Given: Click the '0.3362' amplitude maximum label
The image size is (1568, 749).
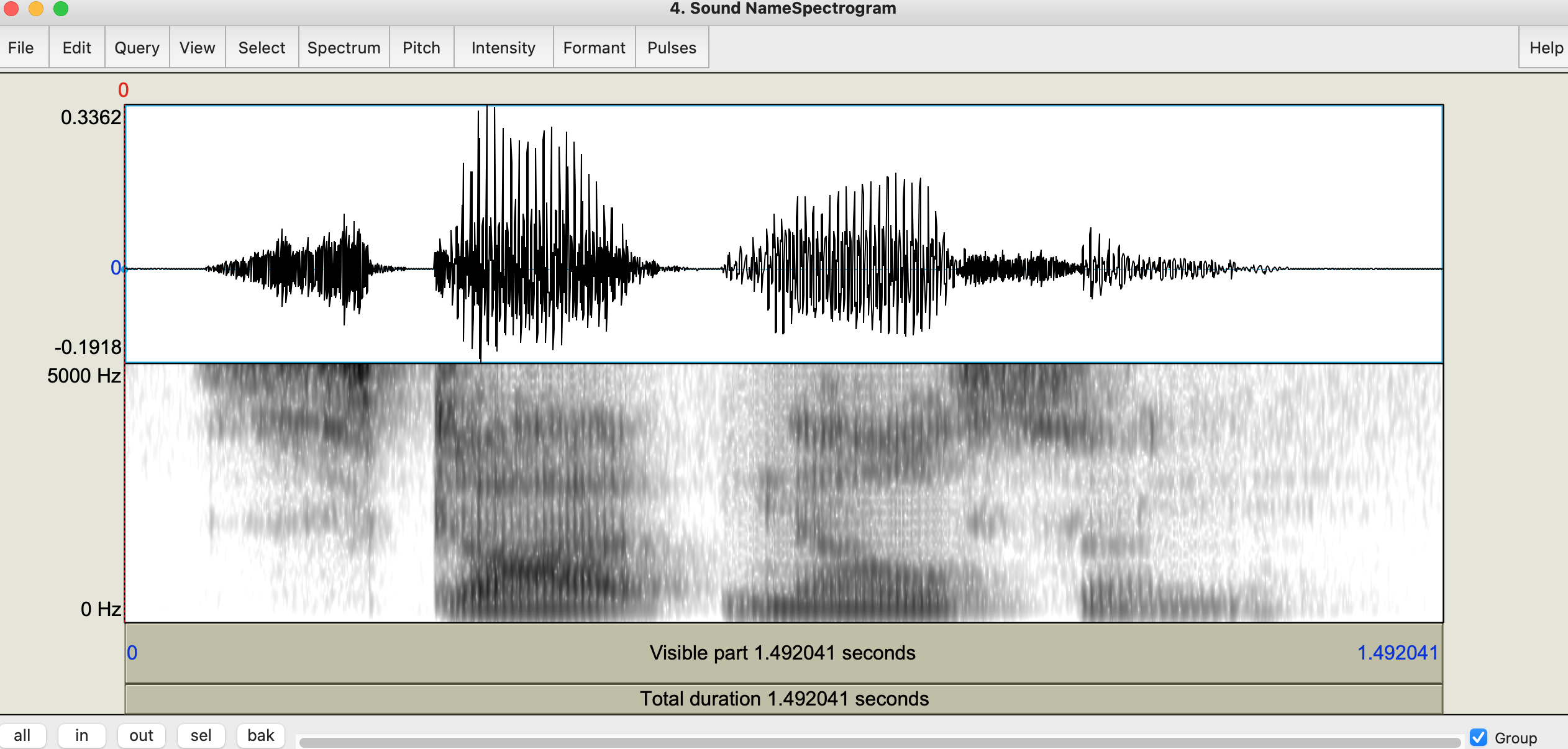Looking at the screenshot, I should (91, 117).
